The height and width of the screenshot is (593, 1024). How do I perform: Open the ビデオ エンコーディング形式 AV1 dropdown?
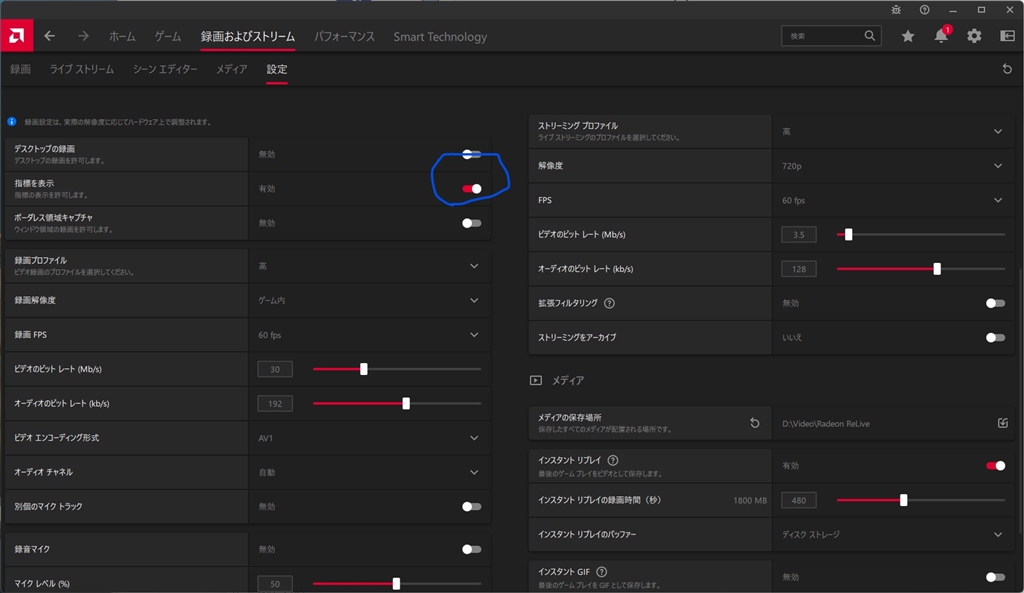pyautogui.click(x=474, y=438)
